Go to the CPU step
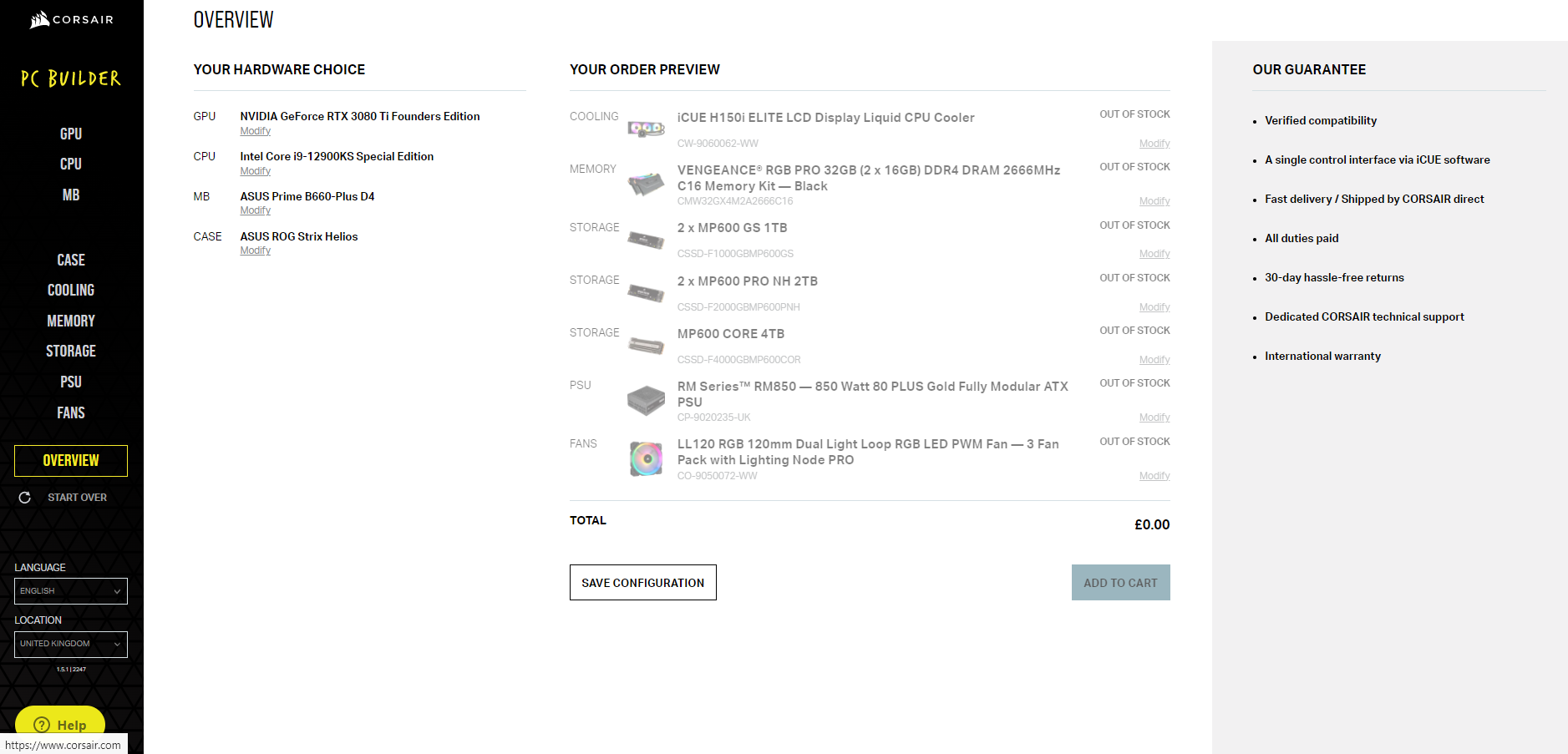The height and width of the screenshot is (754, 1568). click(71, 164)
